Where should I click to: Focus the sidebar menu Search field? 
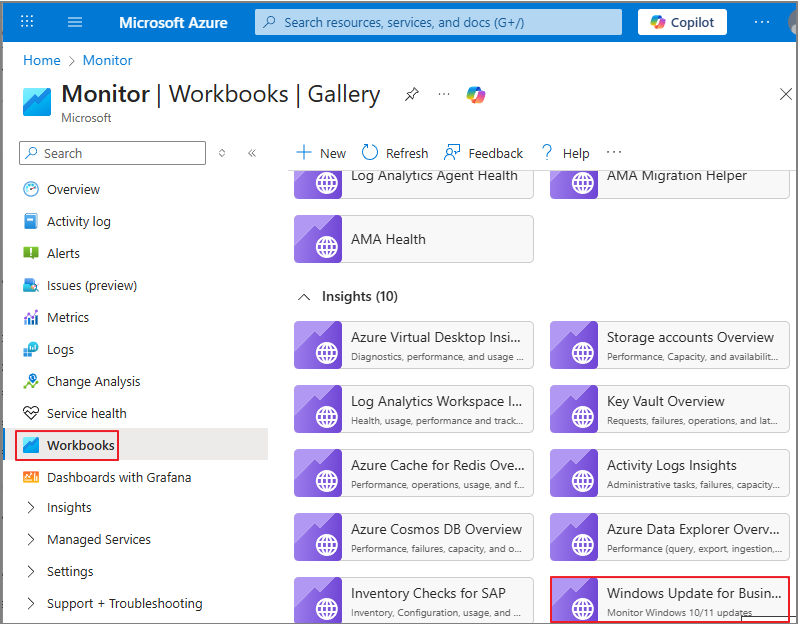tap(112, 153)
